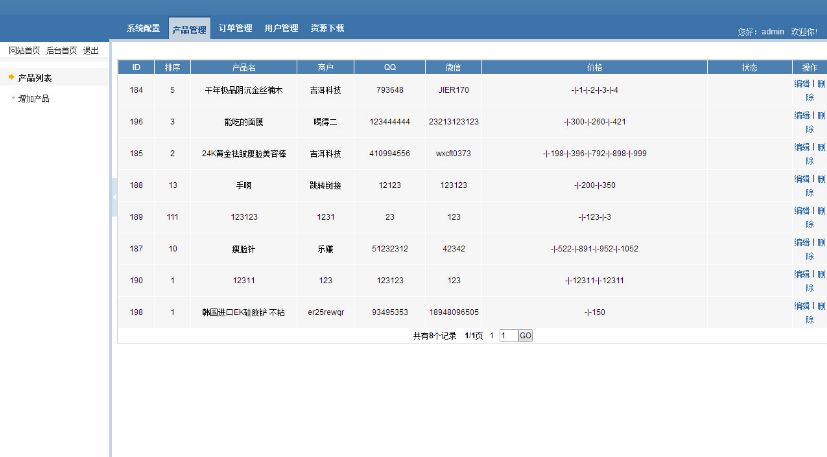Viewport: 827px width, 457px height.
Task: Click 退出 to log out
Action: (90, 50)
